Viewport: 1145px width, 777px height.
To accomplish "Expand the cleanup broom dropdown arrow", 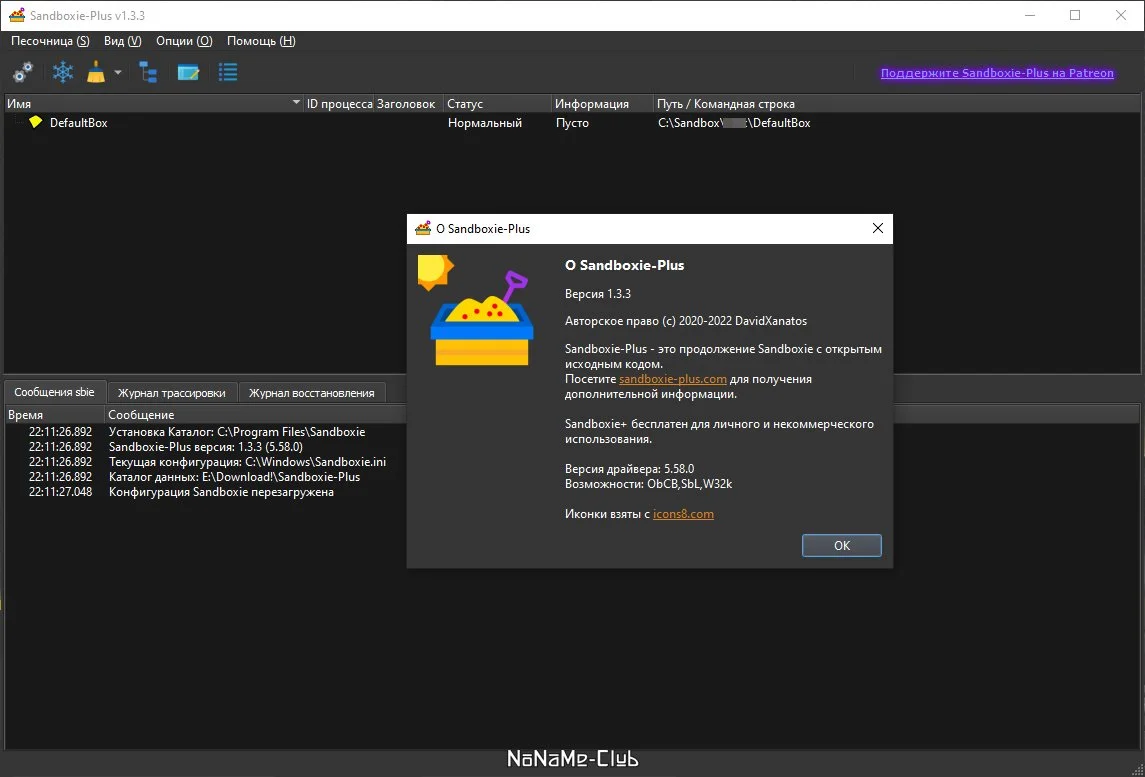I will [x=118, y=72].
